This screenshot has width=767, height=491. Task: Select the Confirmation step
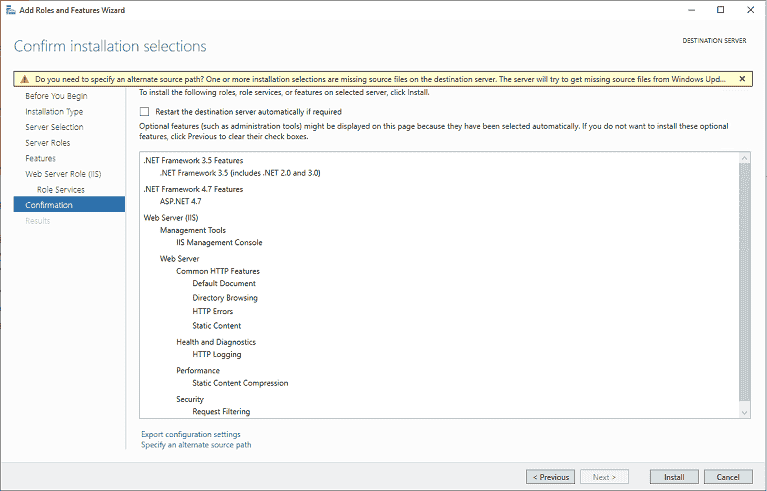[69, 205]
